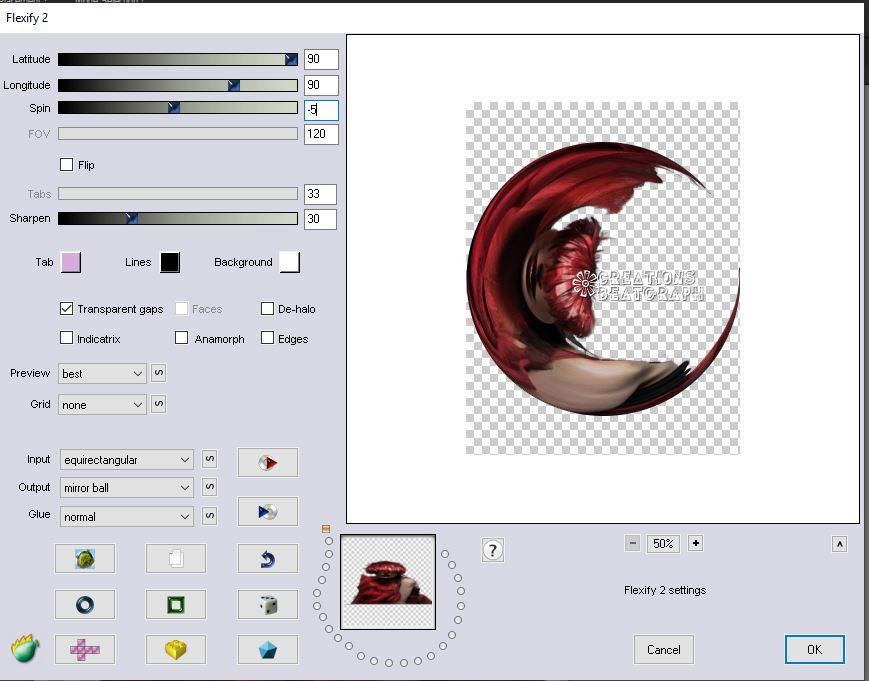Toggle the De-halo checkbox
The image size is (869, 681).
point(267,309)
